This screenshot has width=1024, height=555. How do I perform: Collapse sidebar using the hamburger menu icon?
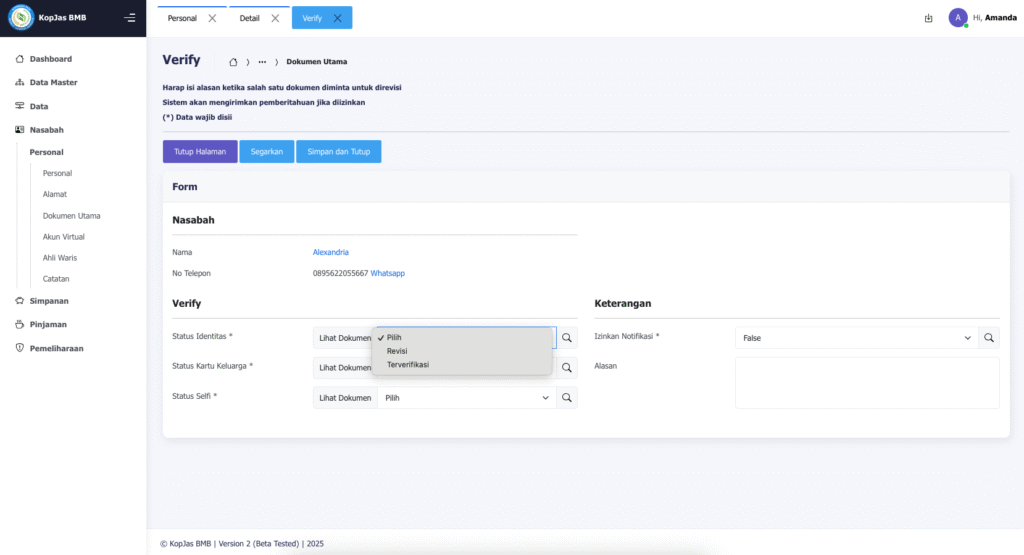(x=129, y=18)
